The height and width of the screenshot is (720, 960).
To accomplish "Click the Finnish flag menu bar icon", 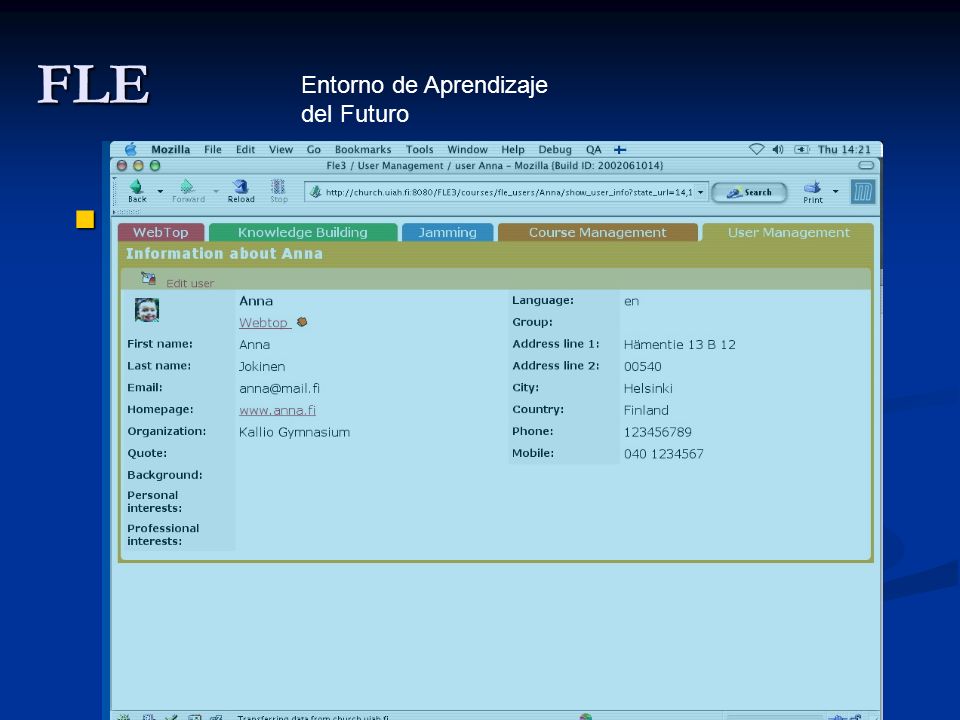I will tap(620, 149).
